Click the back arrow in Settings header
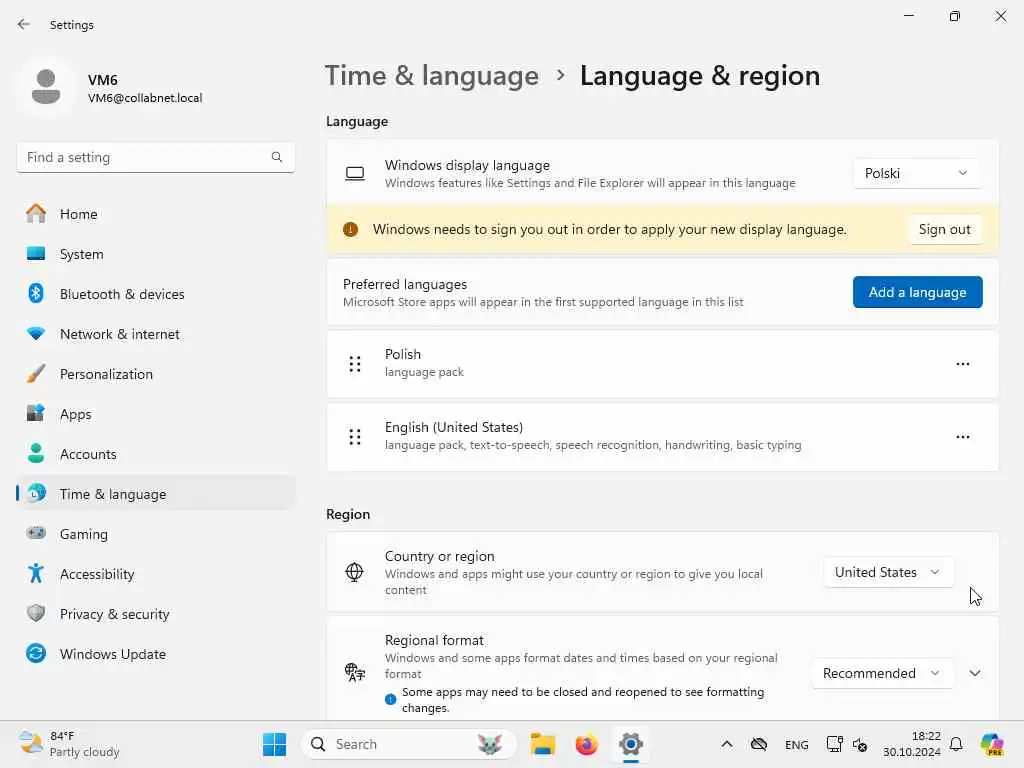Screen dimensions: 1024x768 coord(24,24)
